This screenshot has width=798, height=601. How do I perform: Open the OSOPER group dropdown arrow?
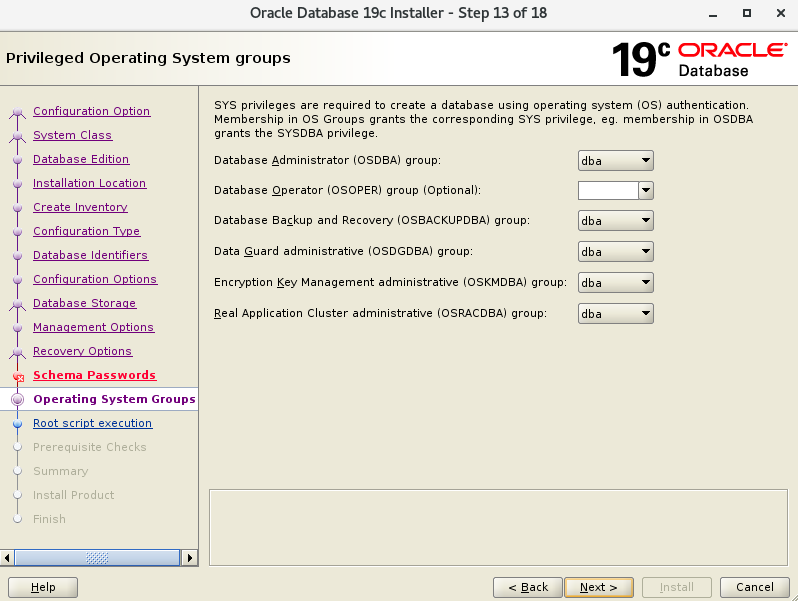[646, 191]
